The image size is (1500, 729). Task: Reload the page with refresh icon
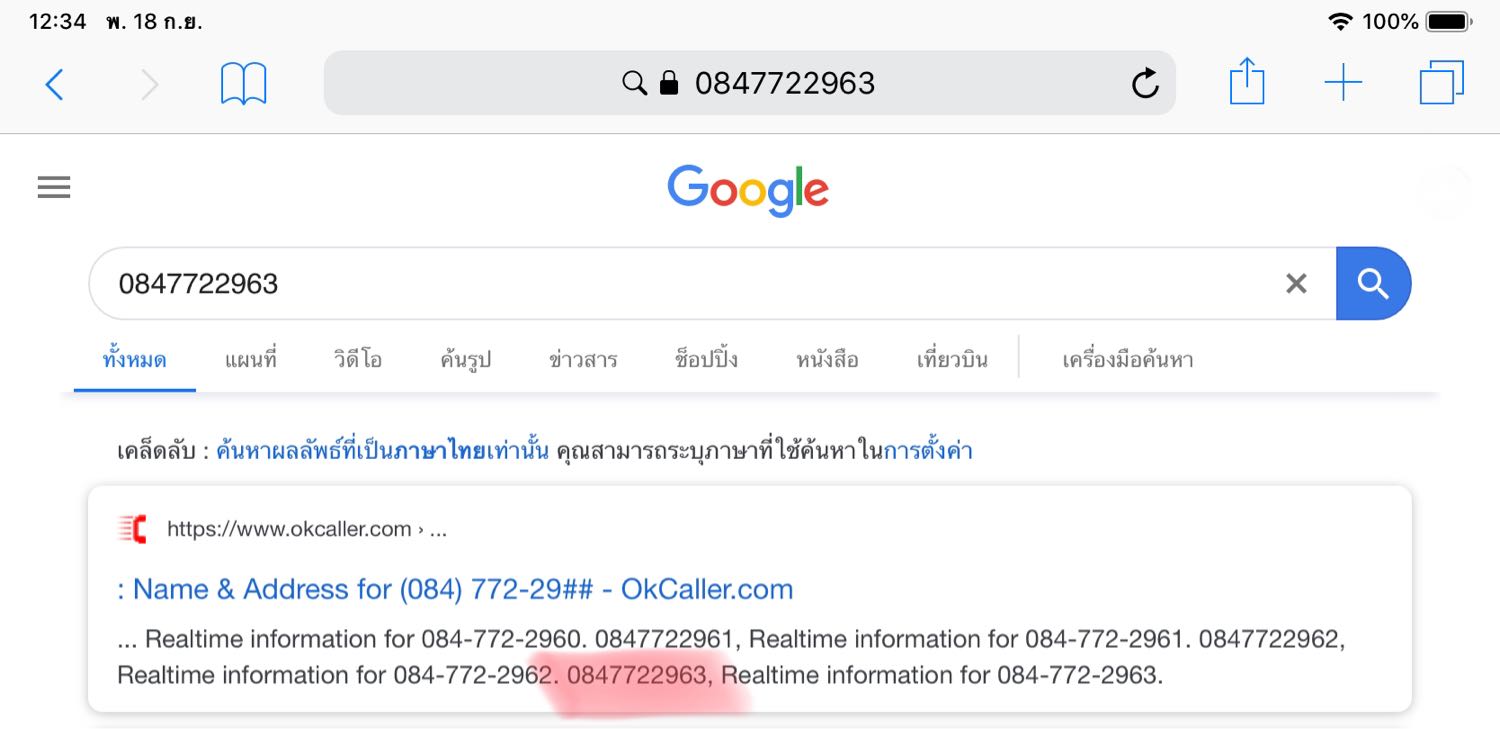pyautogui.click(x=1145, y=84)
